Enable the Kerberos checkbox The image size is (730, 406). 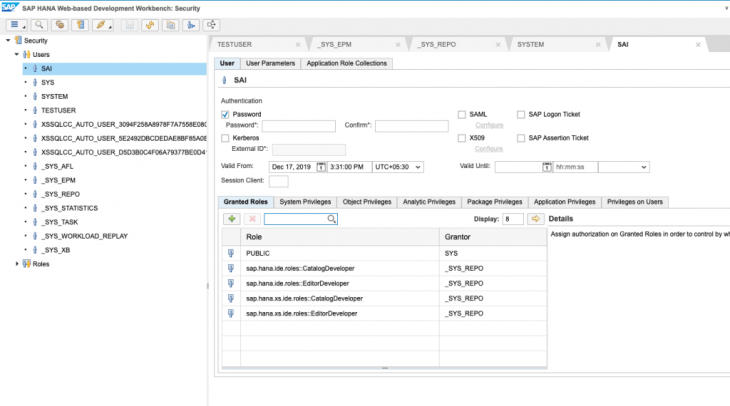[x=225, y=138]
